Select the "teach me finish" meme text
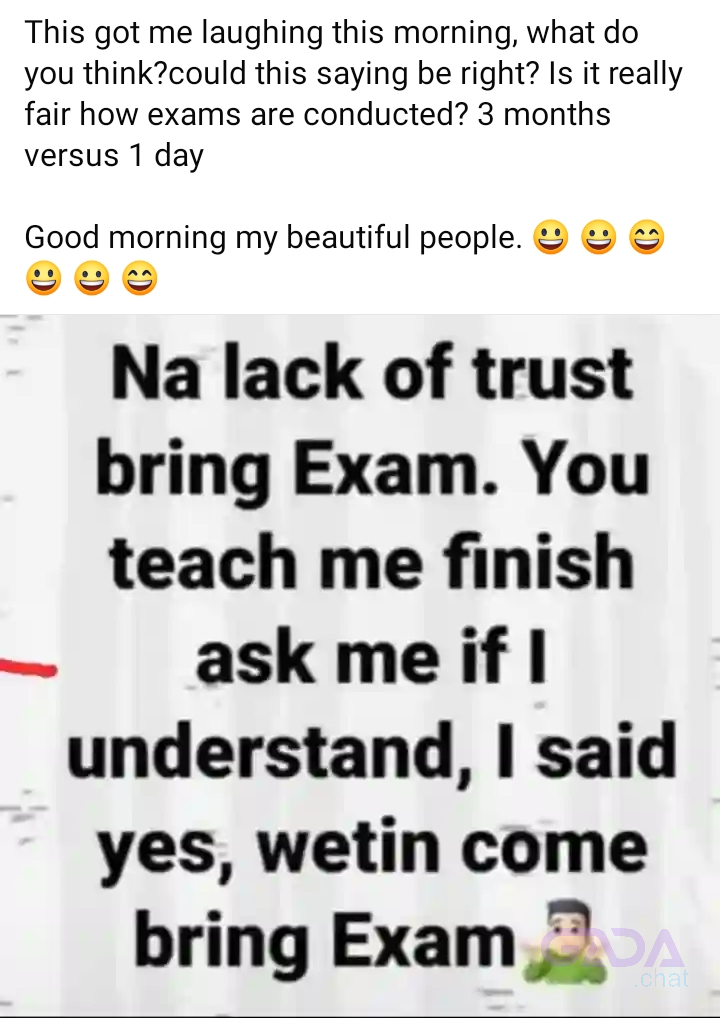The image size is (720, 1018). pos(371,562)
